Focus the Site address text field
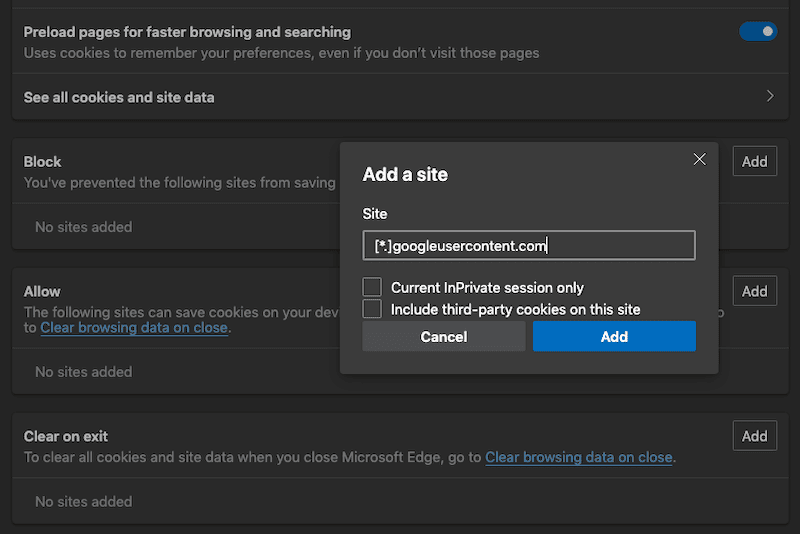Image resolution: width=800 pixels, height=534 pixels. [528, 246]
